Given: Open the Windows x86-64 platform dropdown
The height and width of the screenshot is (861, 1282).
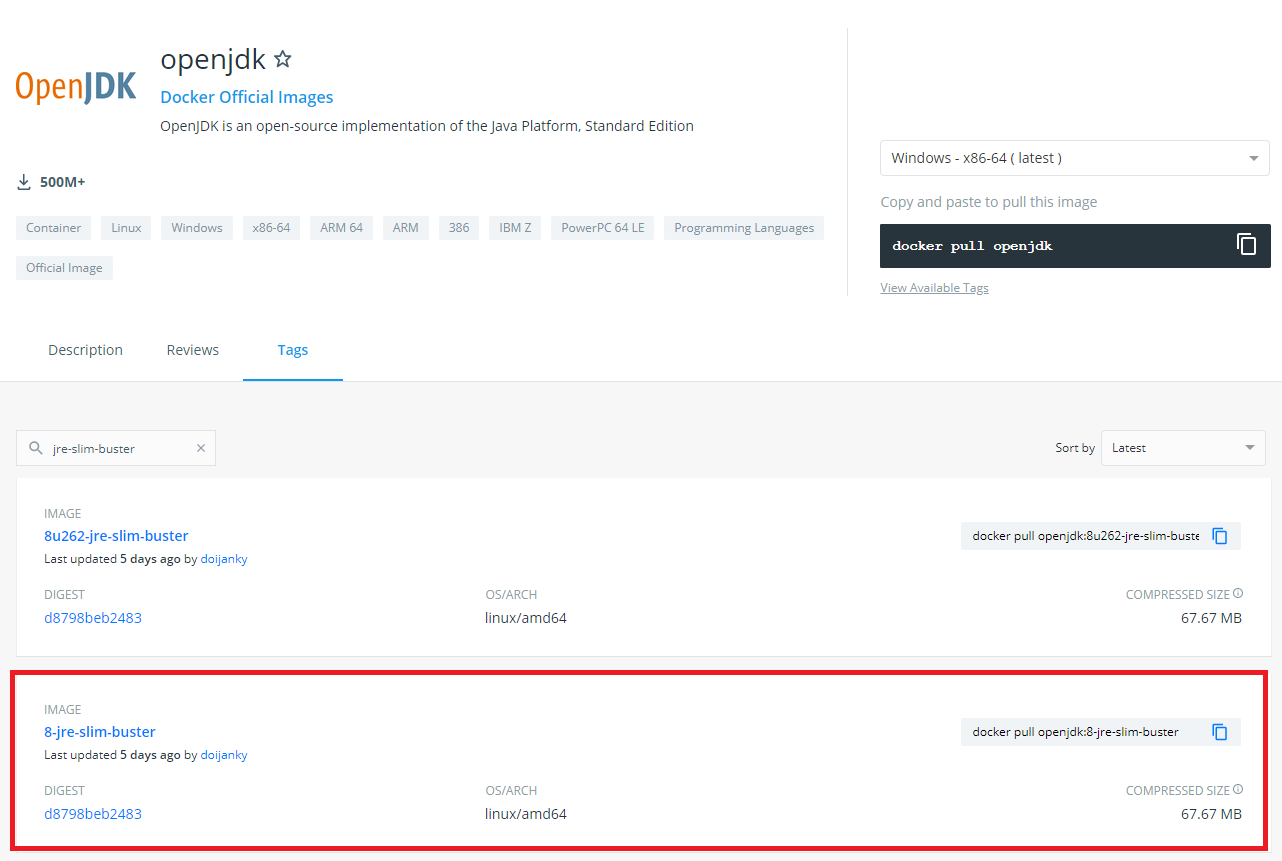Looking at the screenshot, I should [x=1075, y=158].
